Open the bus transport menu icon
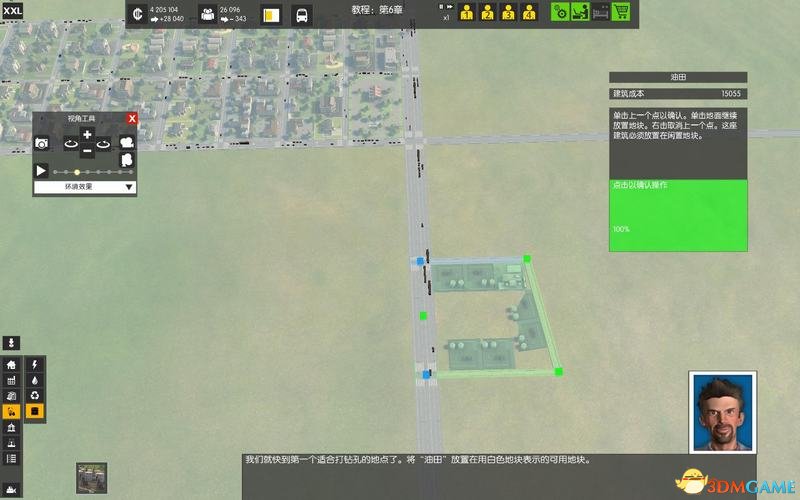 [302, 15]
